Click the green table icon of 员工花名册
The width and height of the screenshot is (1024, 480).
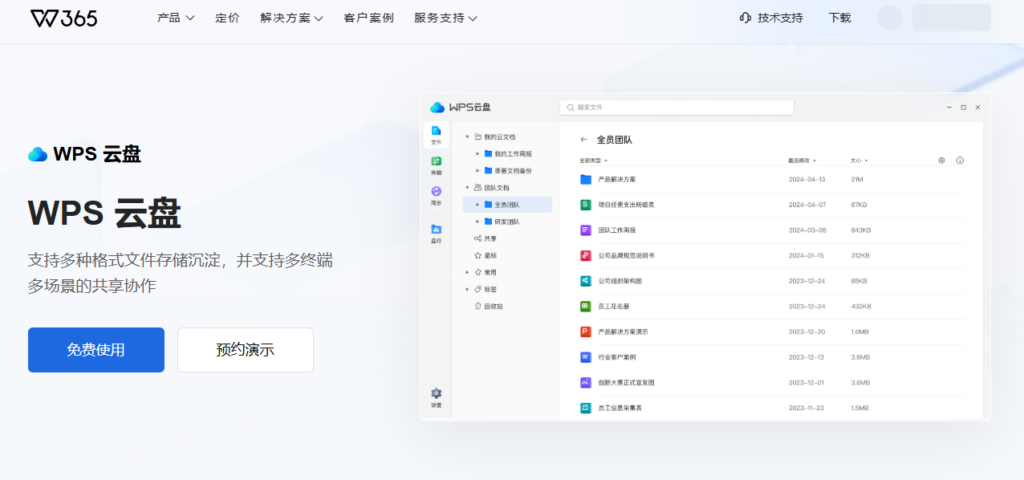coord(586,306)
